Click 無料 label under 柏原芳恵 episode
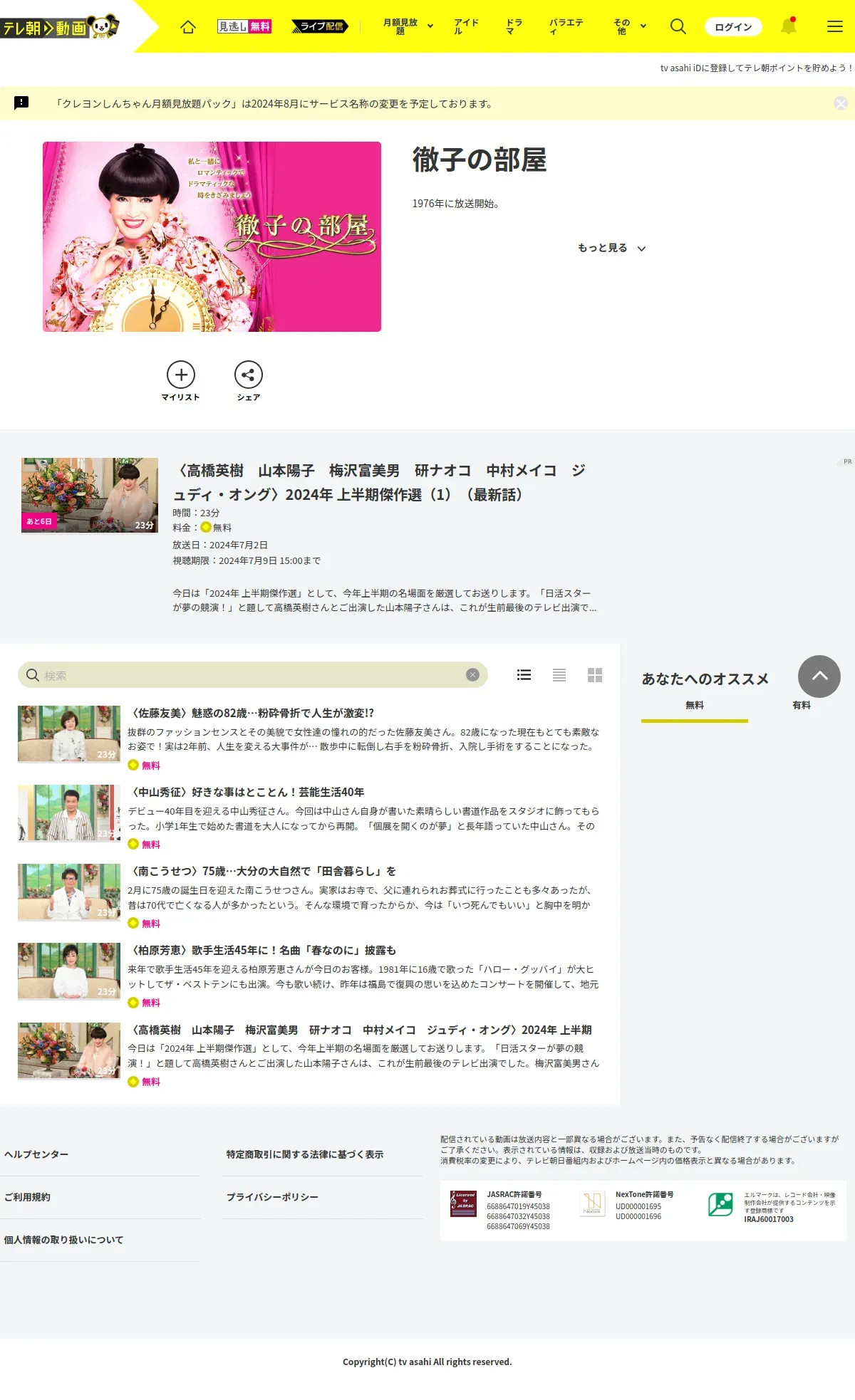 pyautogui.click(x=151, y=1003)
